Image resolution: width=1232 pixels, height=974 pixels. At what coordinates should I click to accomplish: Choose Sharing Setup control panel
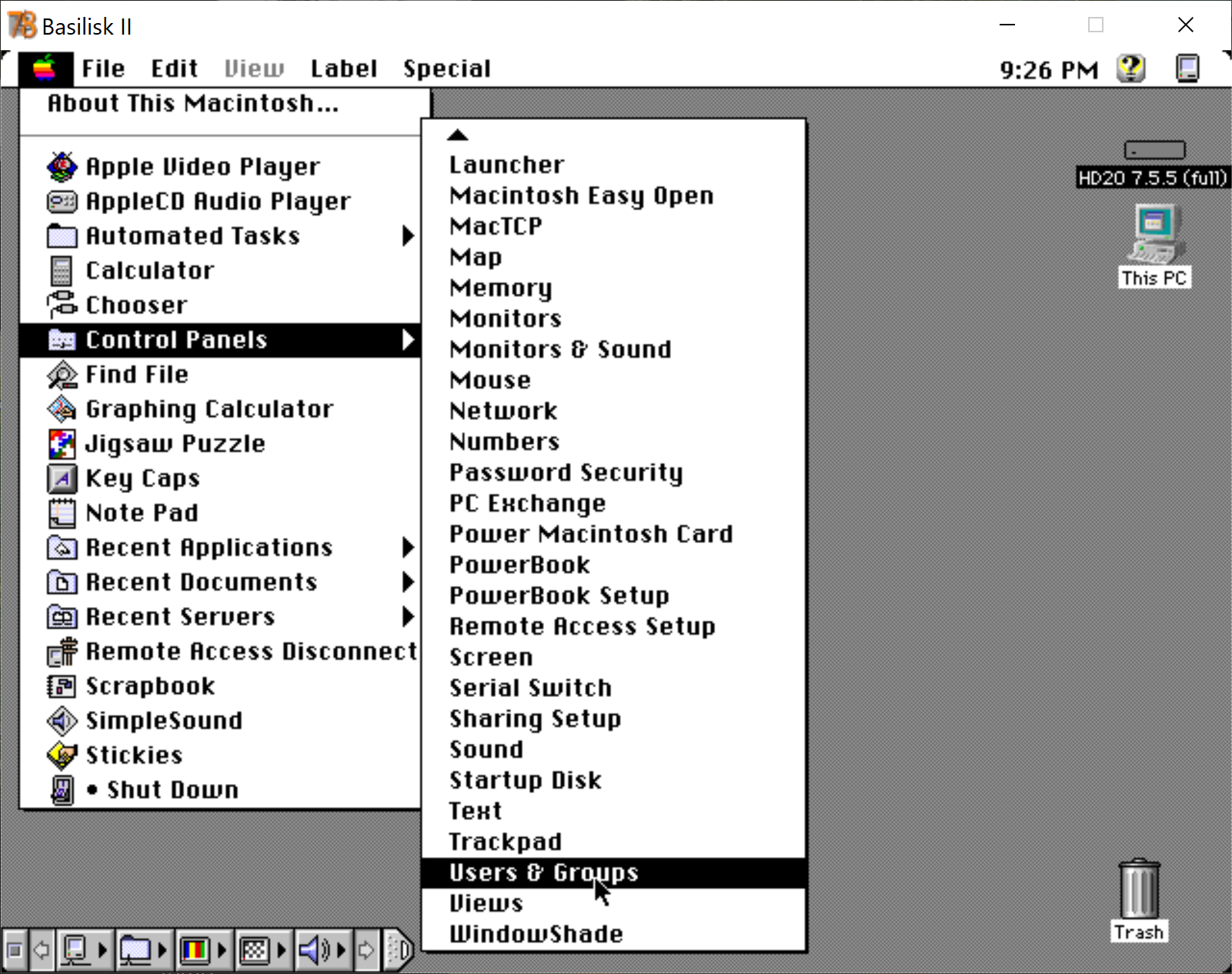(x=613, y=719)
